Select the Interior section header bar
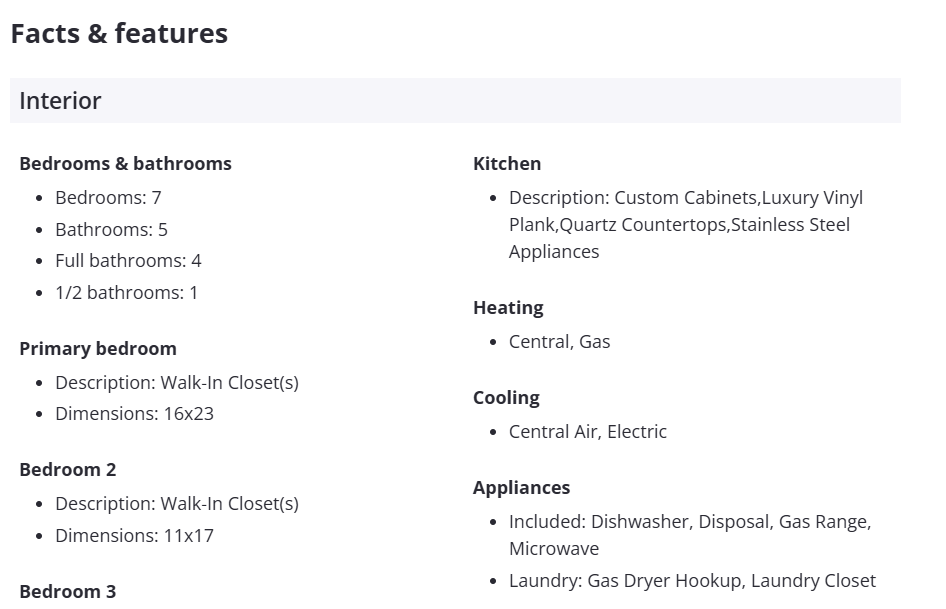The height and width of the screenshot is (609, 946). pyautogui.click(x=455, y=101)
